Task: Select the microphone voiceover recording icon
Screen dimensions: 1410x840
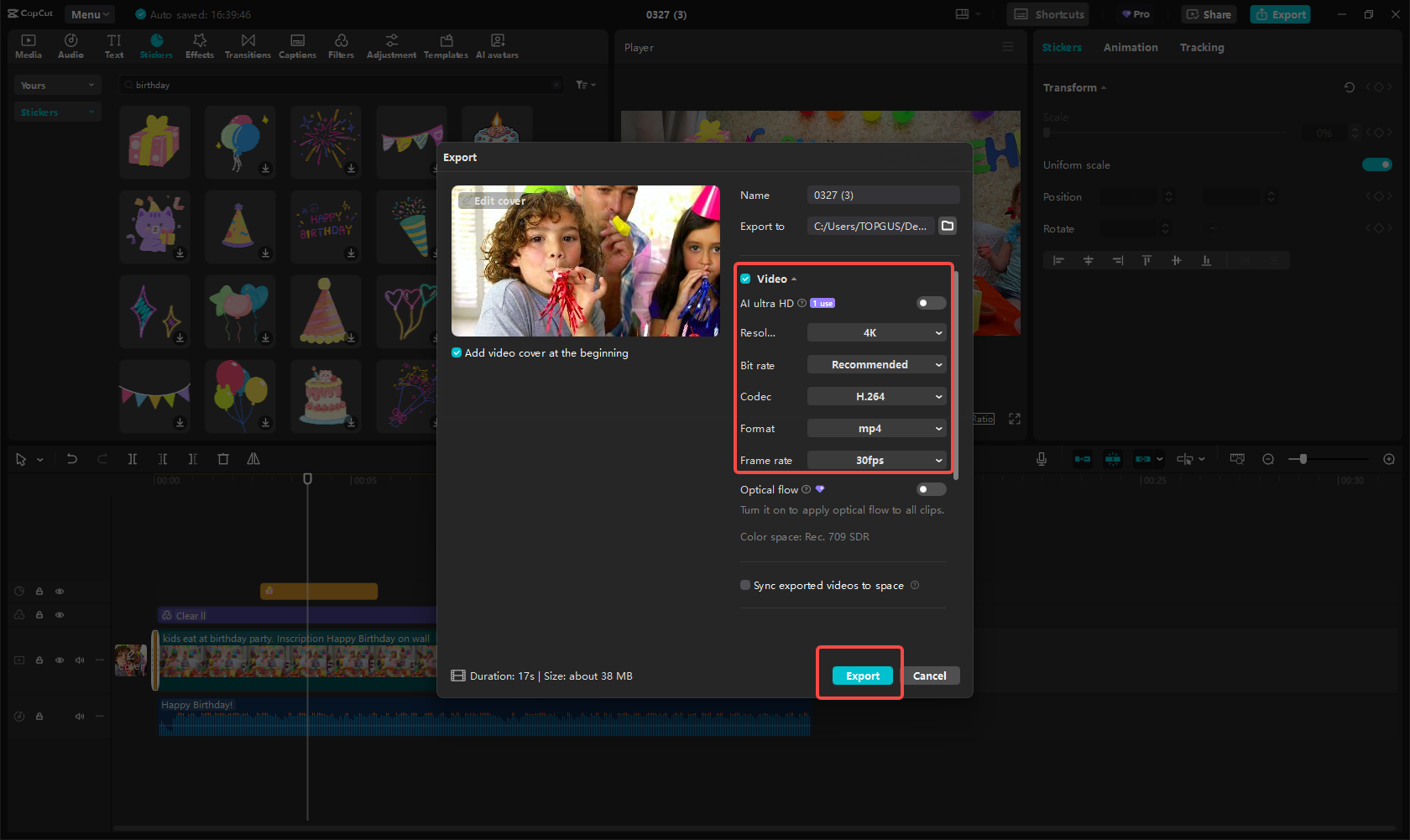Action: 1041,459
